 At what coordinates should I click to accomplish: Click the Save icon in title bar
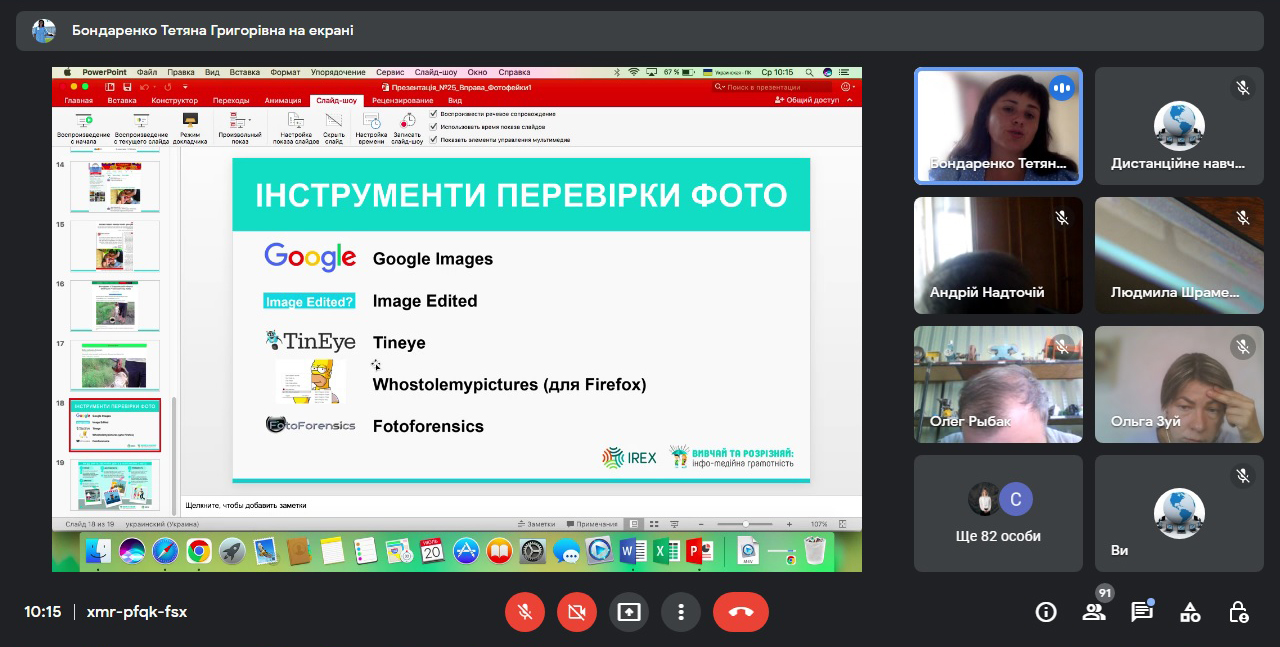[x=127, y=87]
